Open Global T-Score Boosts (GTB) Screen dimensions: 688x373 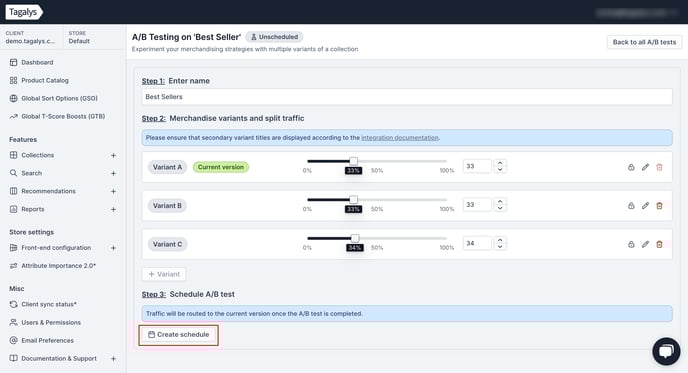point(63,116)
